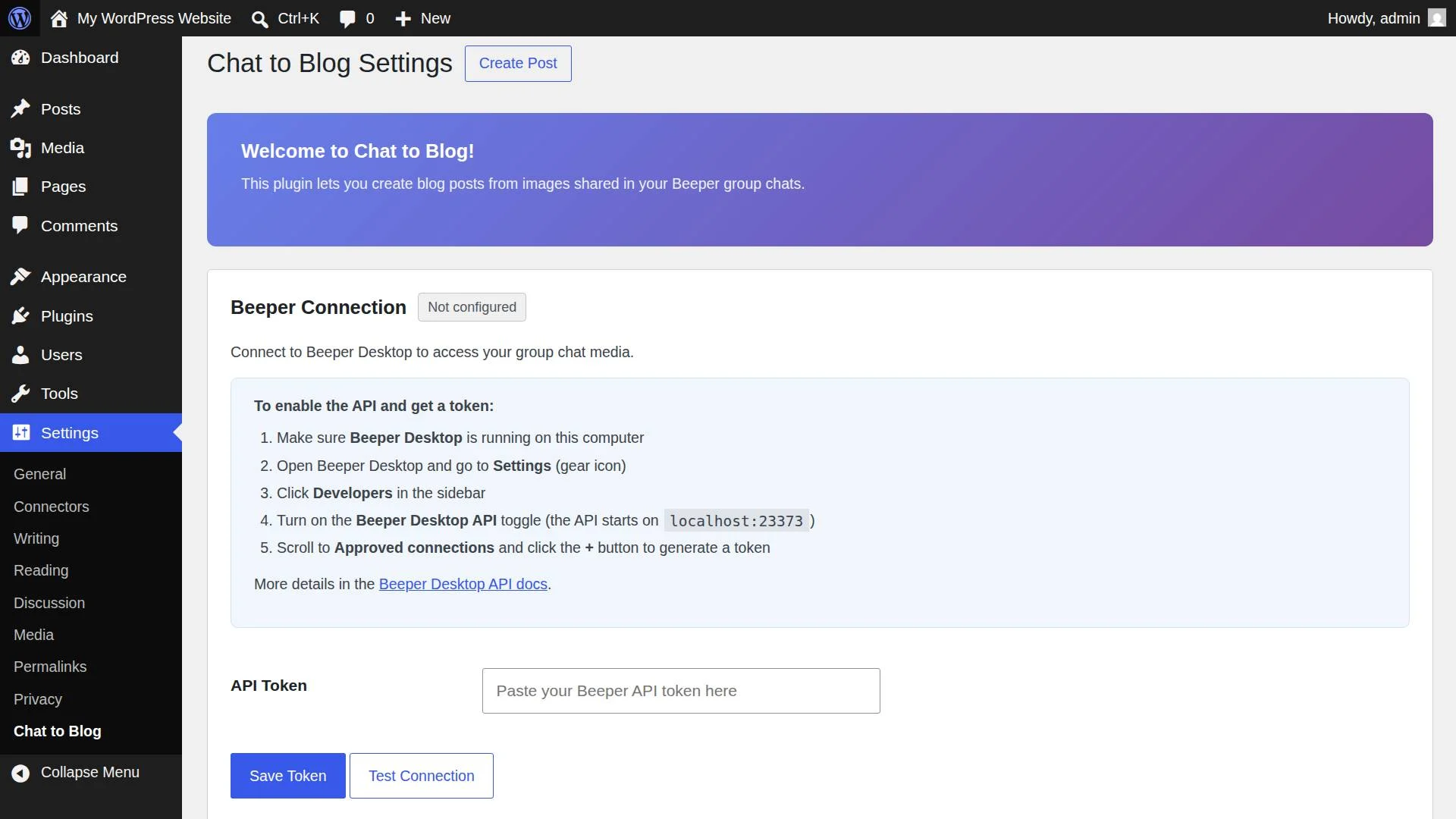Viewport: 1456px width, 819px height.
Task: Click the Posts pushpin icon
Action: pyautogui.click(x=20, y=109)
